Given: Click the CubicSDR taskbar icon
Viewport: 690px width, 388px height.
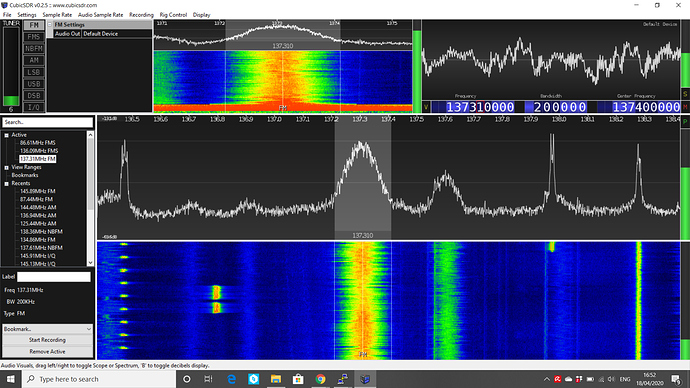Looking at the screenshot, I should click(365, 379).
